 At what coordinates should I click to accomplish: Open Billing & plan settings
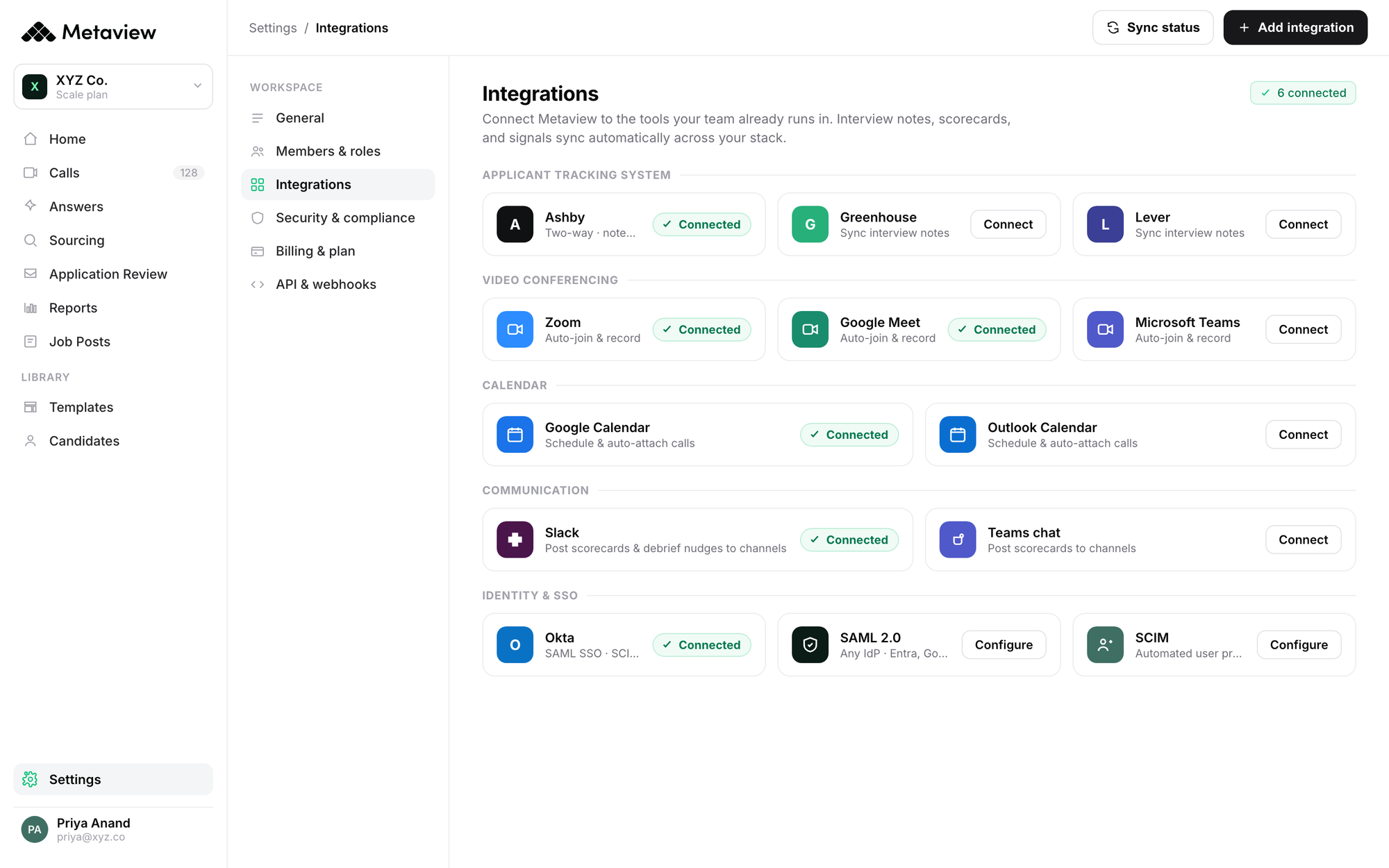click(338, 251)
